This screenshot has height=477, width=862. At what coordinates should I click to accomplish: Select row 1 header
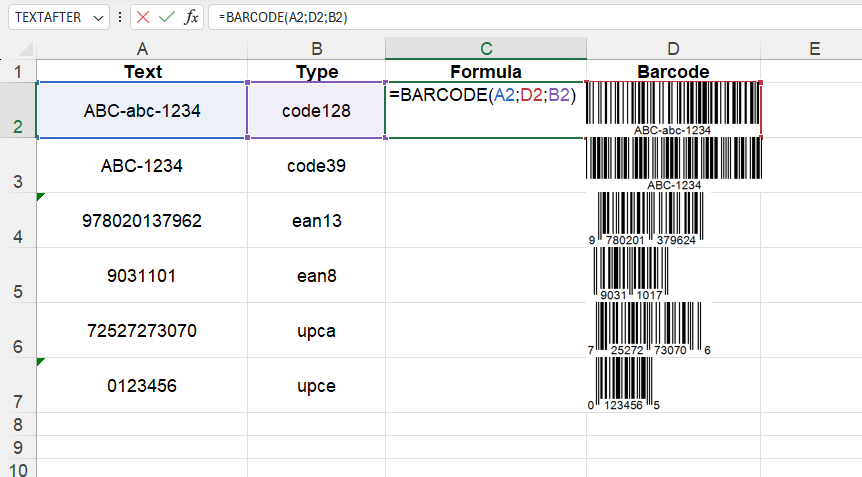(x=18, y=71)
